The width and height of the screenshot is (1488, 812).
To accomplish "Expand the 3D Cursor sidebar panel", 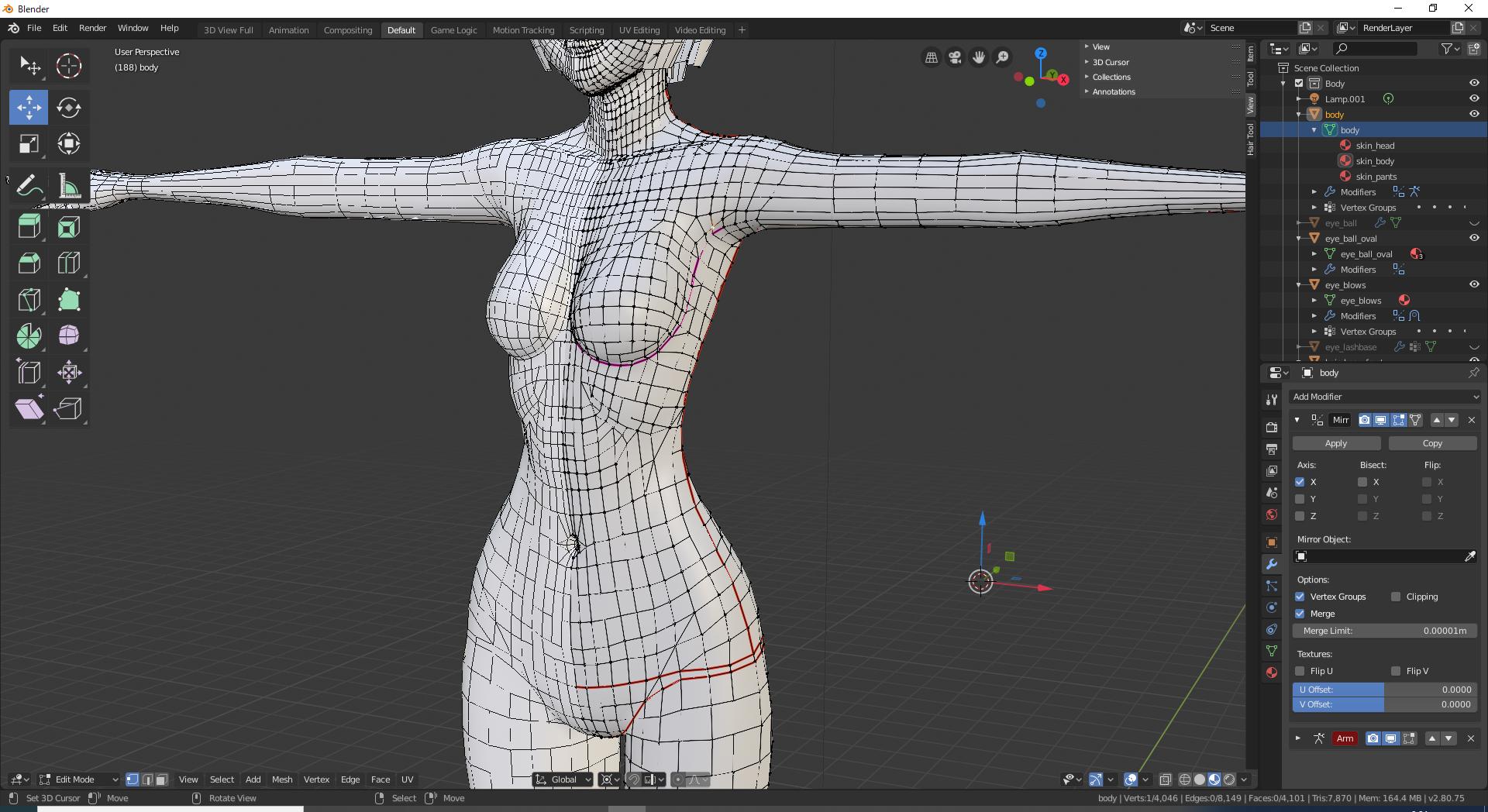I will pos(1111,62).
